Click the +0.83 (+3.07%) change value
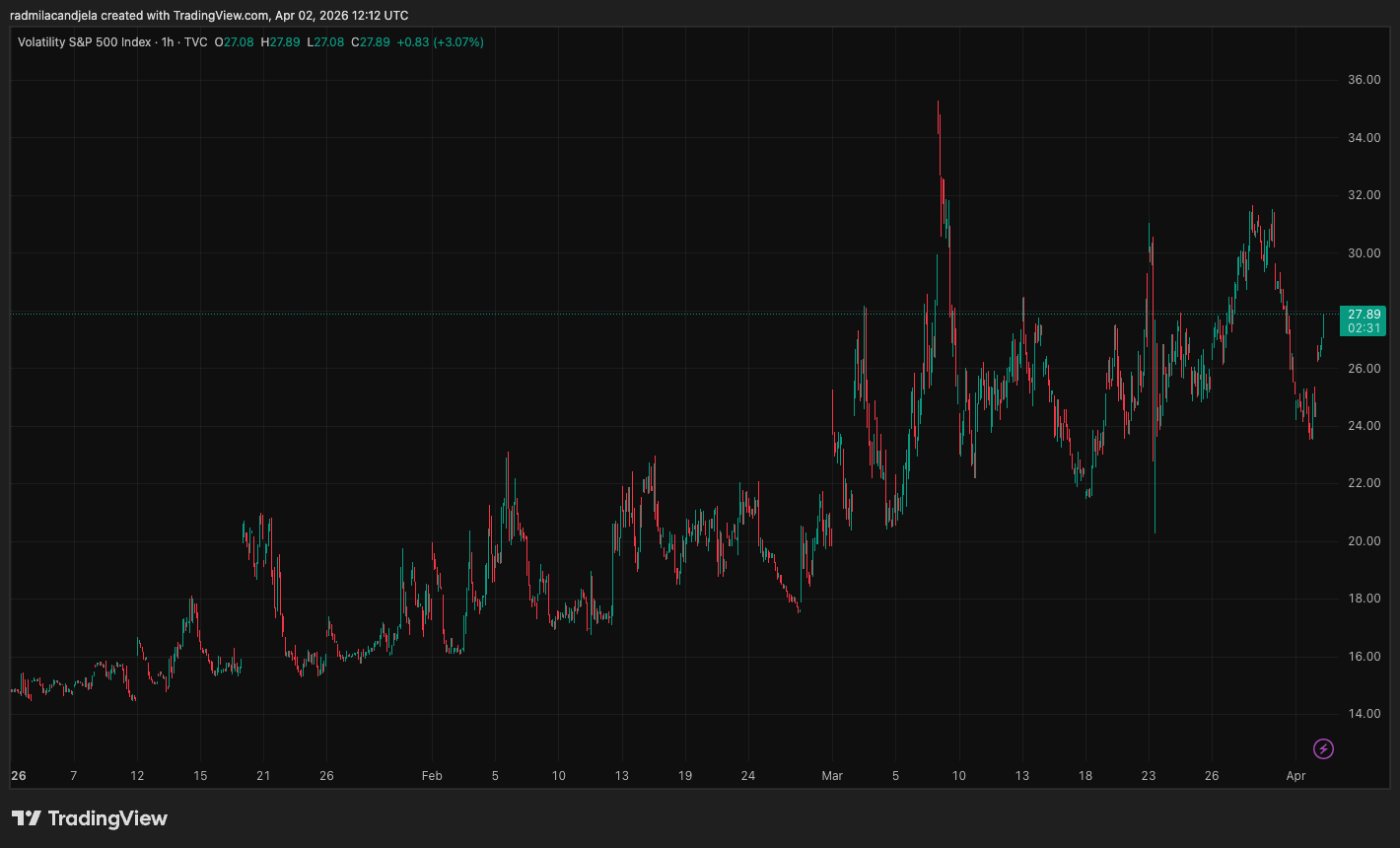Viewport: 1400px width, 848px height. 443,42
